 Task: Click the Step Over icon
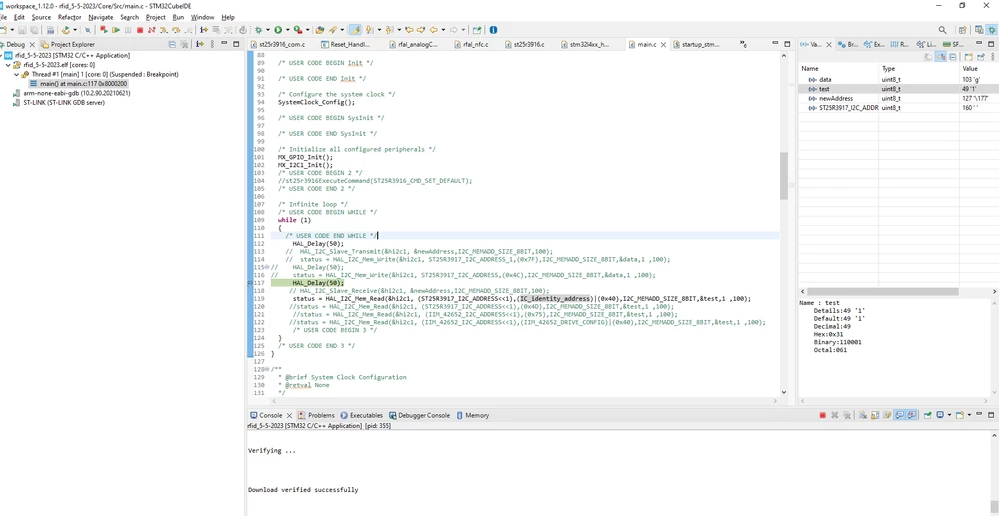pos(175,30)
